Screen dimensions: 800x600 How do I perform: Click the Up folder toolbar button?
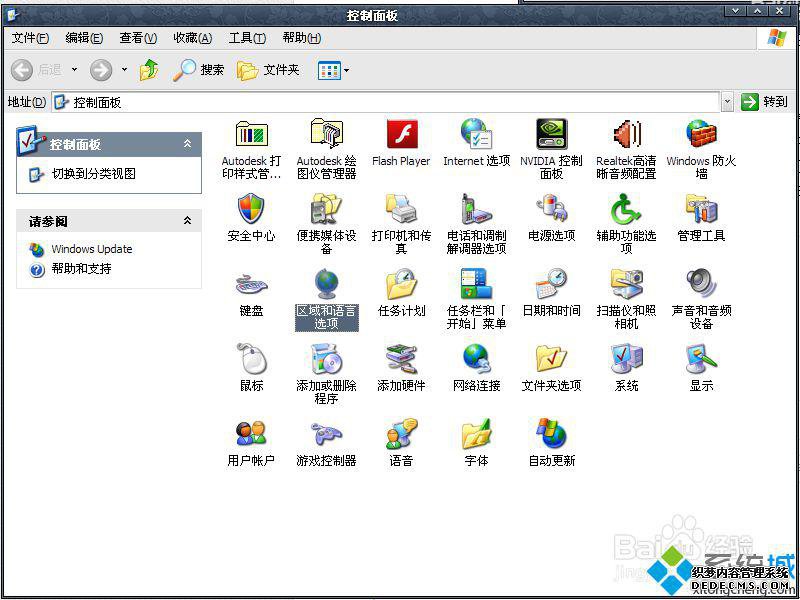coord(149,70)
